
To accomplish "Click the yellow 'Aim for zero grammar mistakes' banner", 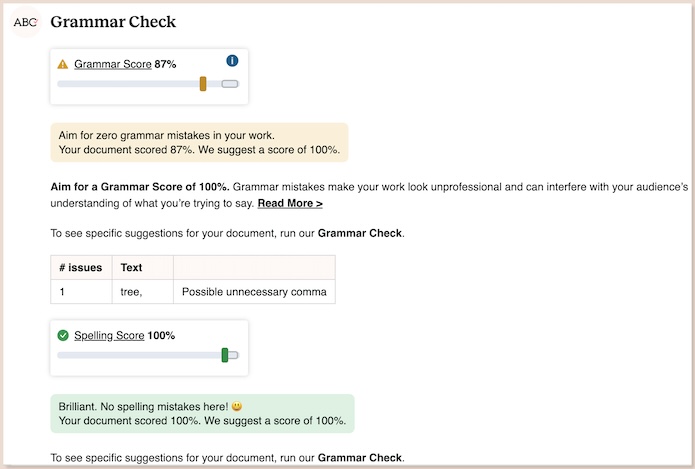I will tap(199, 142).
